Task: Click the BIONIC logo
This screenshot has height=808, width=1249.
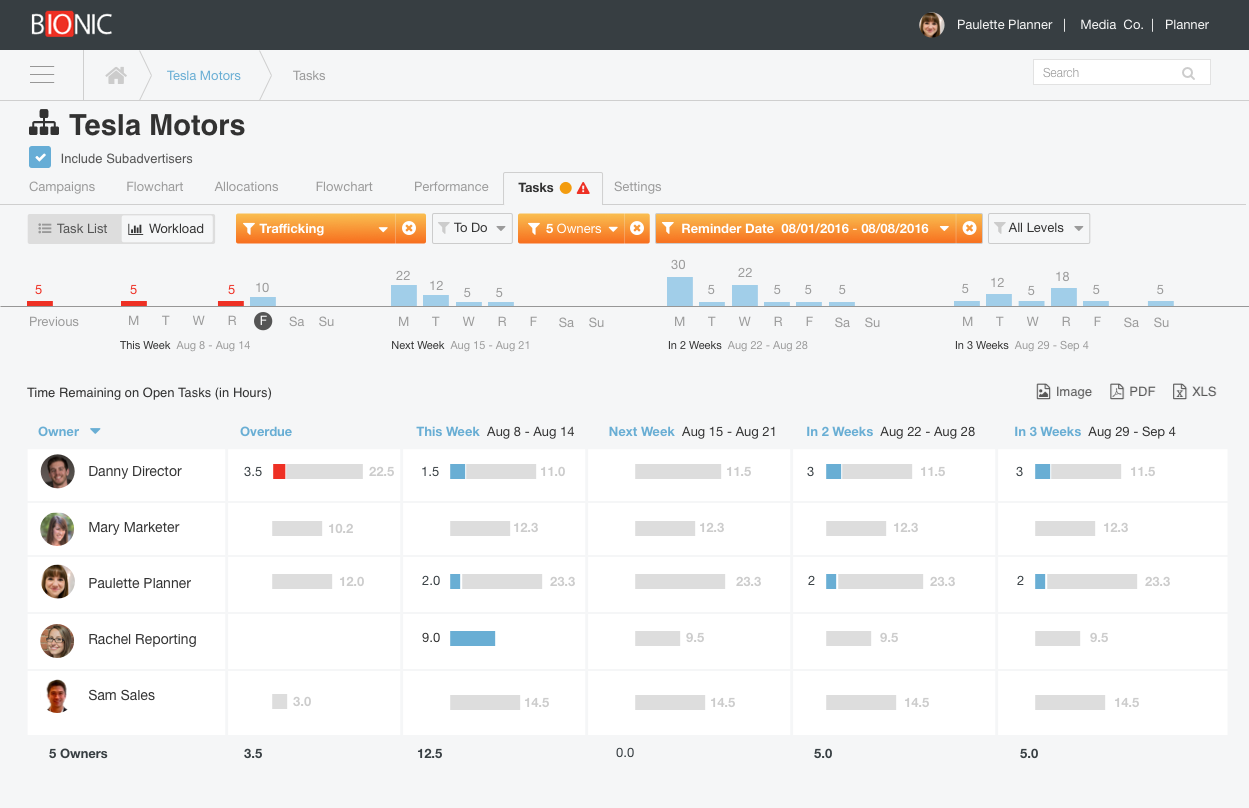Action: [71, 24]
